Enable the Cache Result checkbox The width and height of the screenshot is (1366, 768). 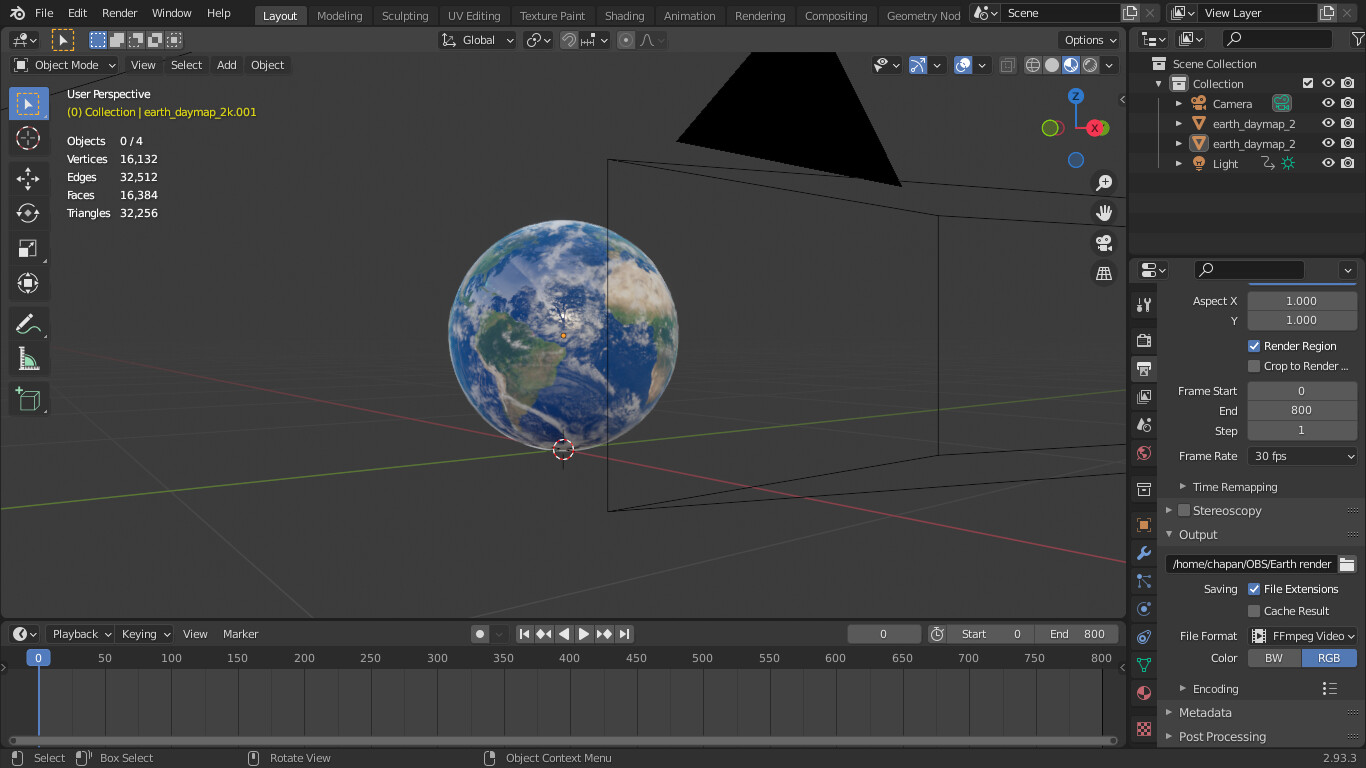point(1254,611)
